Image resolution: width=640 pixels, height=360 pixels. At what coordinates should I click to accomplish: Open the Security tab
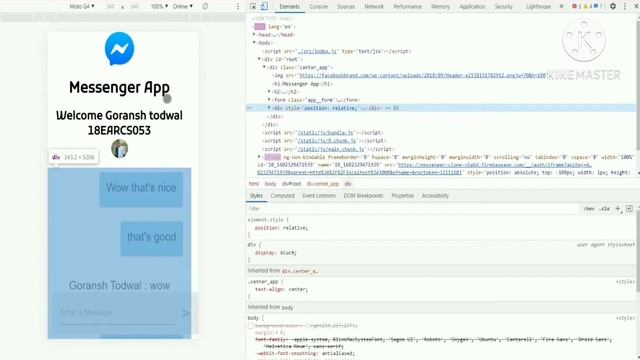(503, 7)
